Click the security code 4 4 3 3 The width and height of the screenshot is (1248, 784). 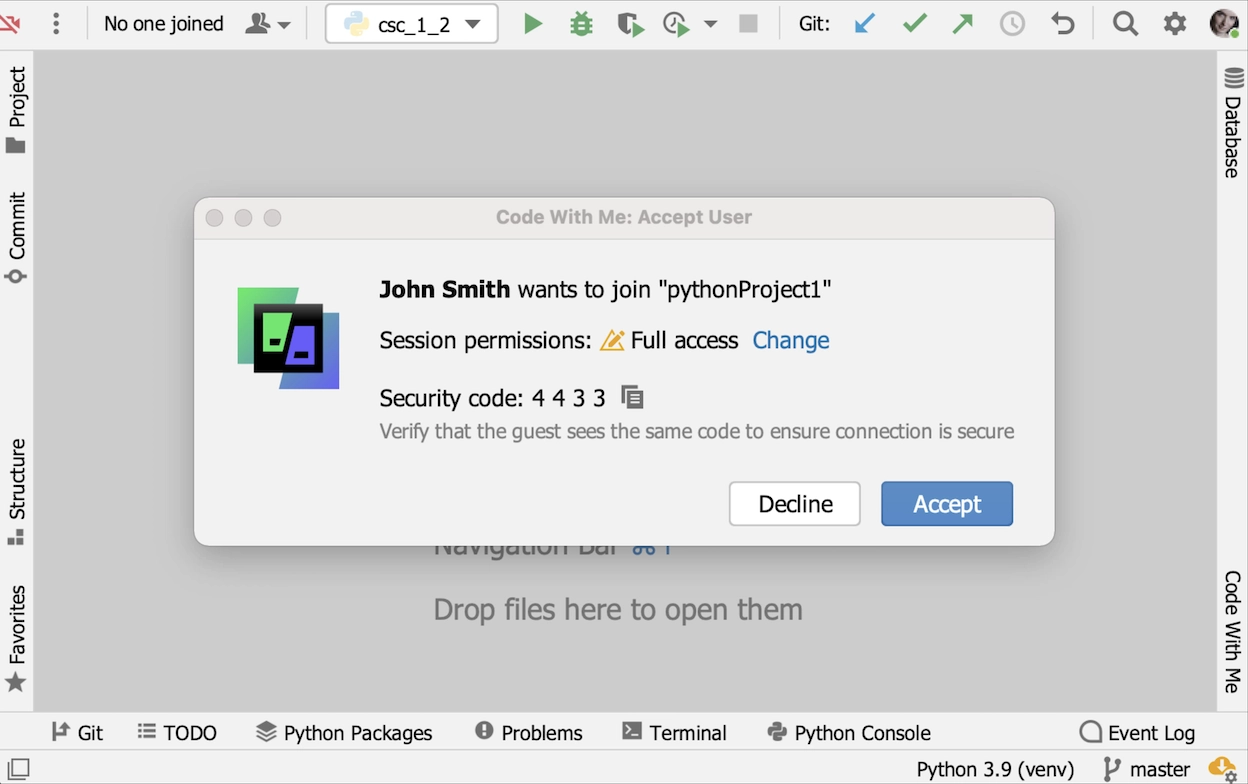(x=568, y=398)
